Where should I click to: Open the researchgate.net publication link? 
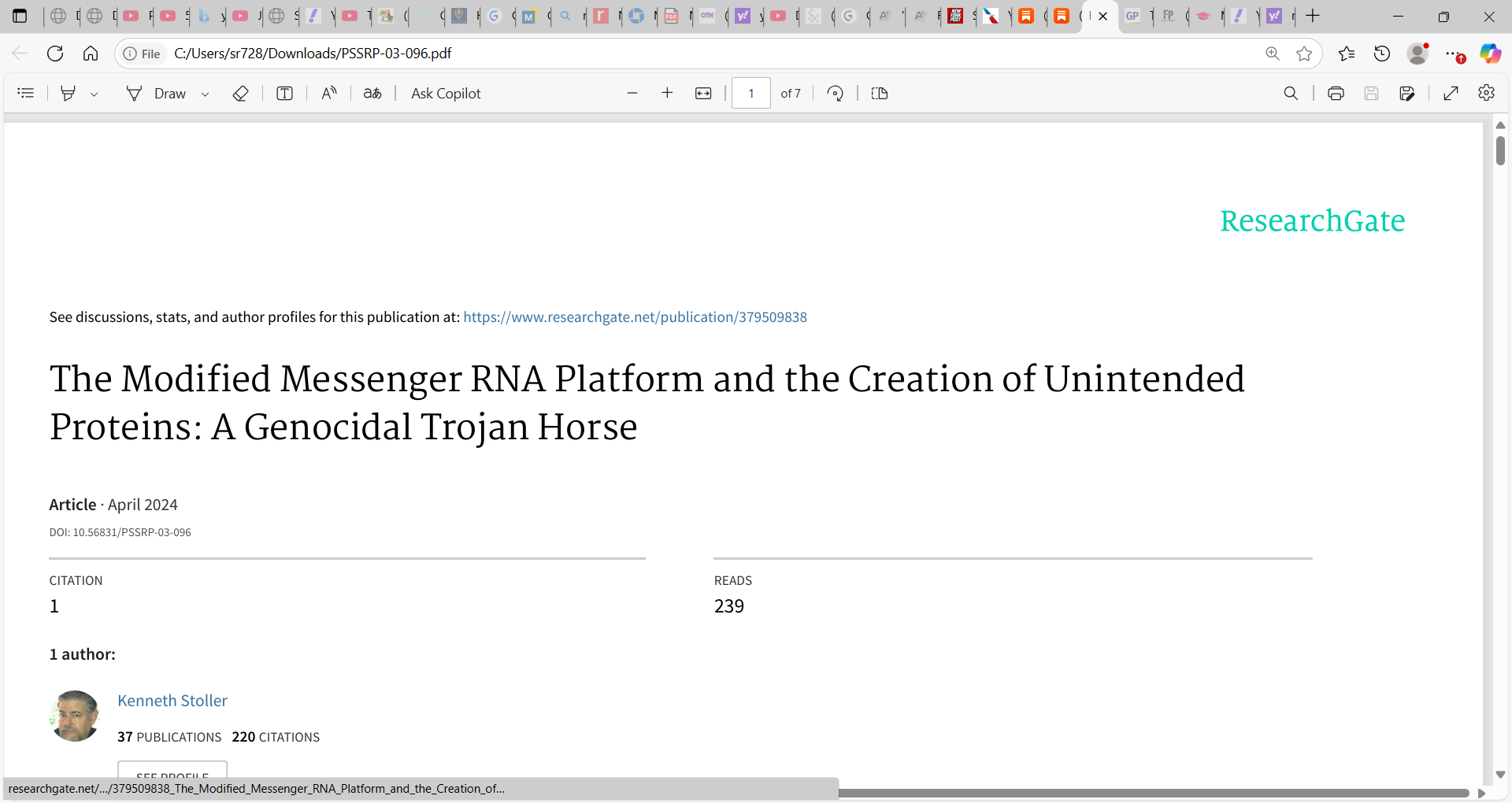[635, 316]
